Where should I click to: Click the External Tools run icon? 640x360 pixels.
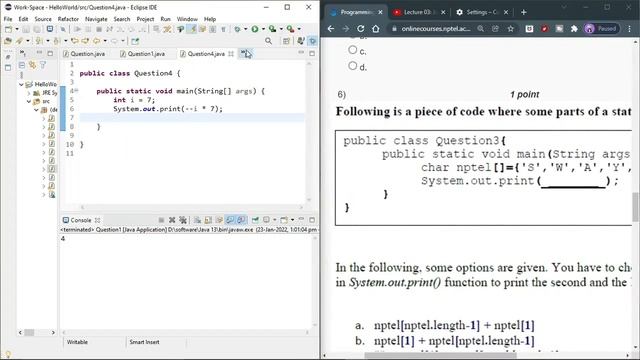click(x=291, y=29)
